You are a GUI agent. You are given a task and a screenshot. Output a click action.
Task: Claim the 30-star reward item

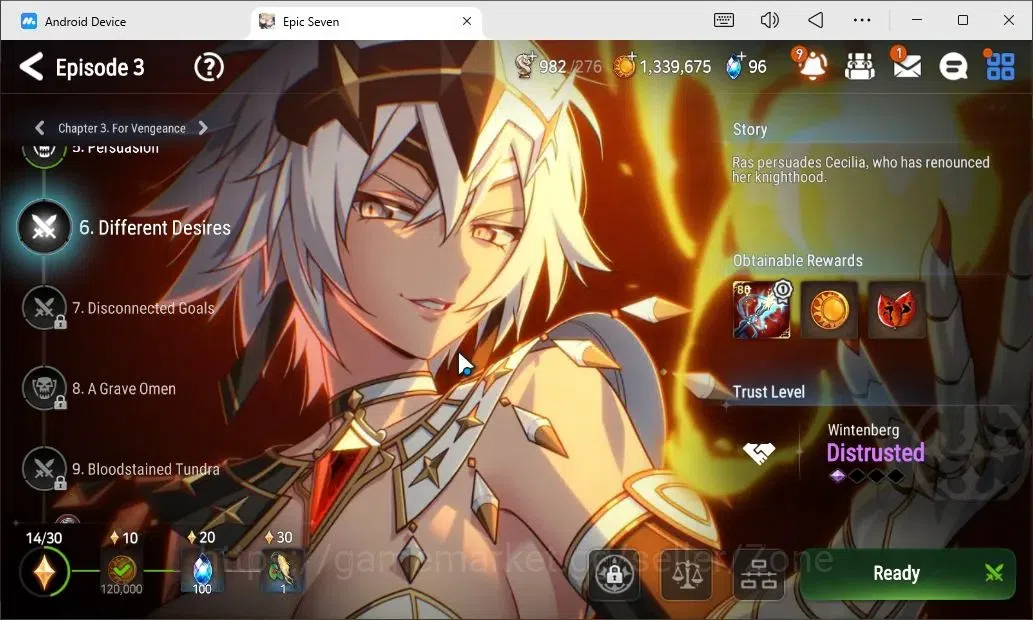click(x=283, y=571)
